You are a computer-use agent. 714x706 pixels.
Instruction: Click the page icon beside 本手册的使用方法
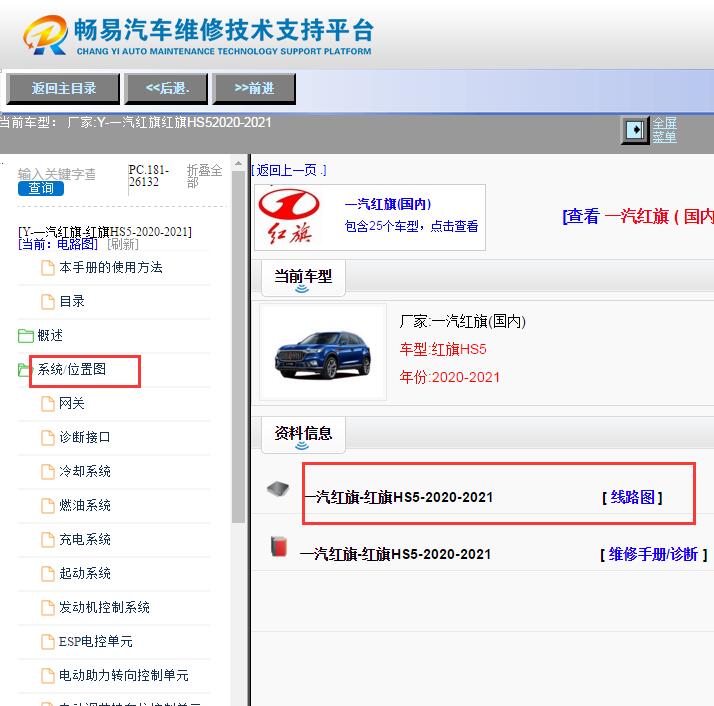(48, 268)
